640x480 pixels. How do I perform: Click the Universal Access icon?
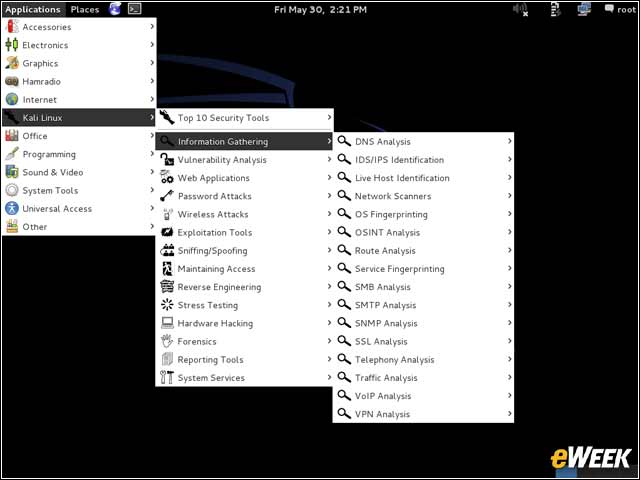(12, 208)
